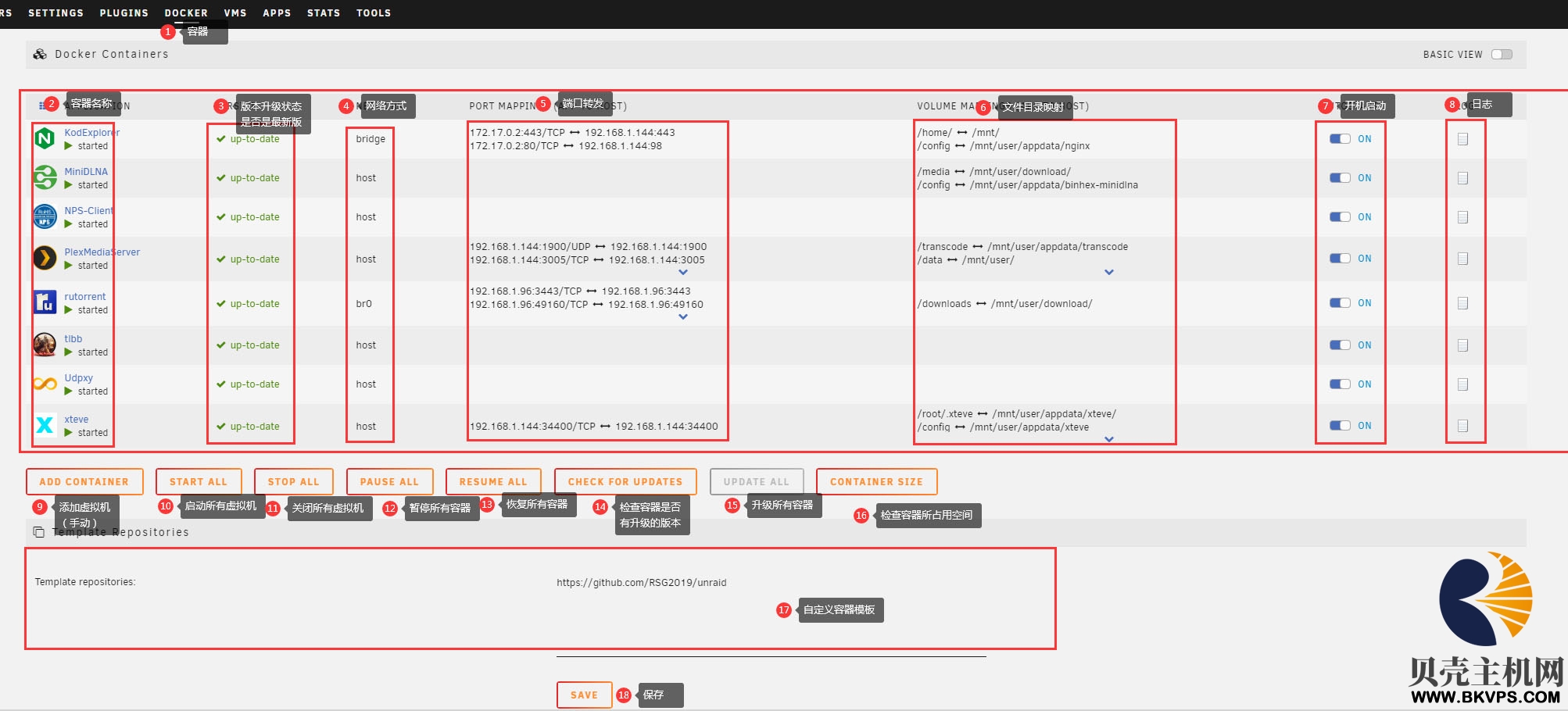Click Stop All containers button

(294, 482)
